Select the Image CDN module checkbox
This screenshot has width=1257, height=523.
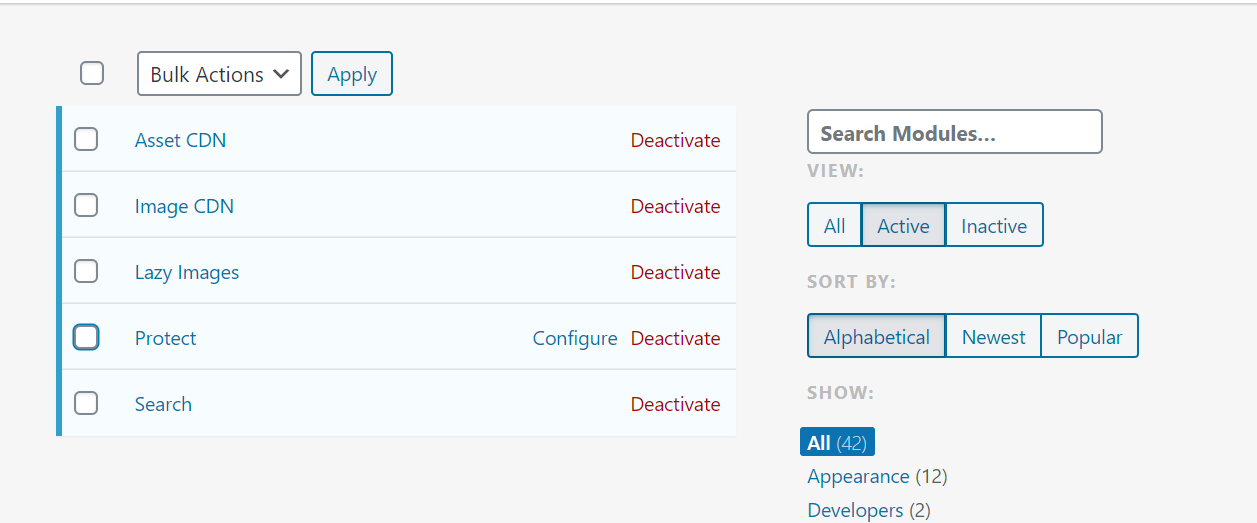(x=86, y=205)
